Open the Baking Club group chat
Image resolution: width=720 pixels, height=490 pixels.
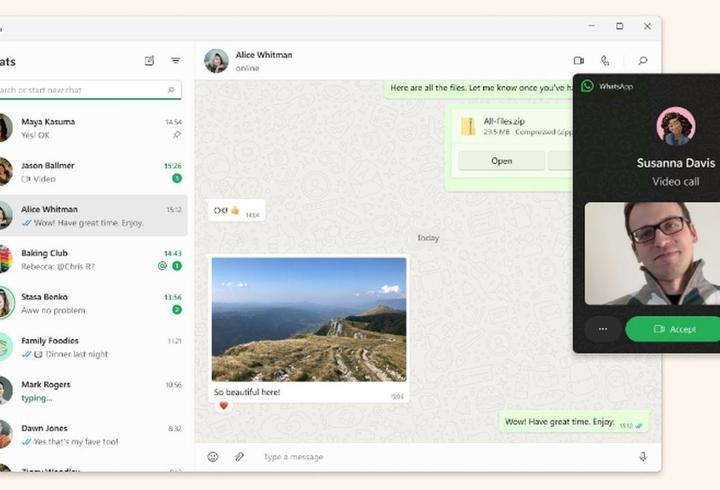pos(93,259)
